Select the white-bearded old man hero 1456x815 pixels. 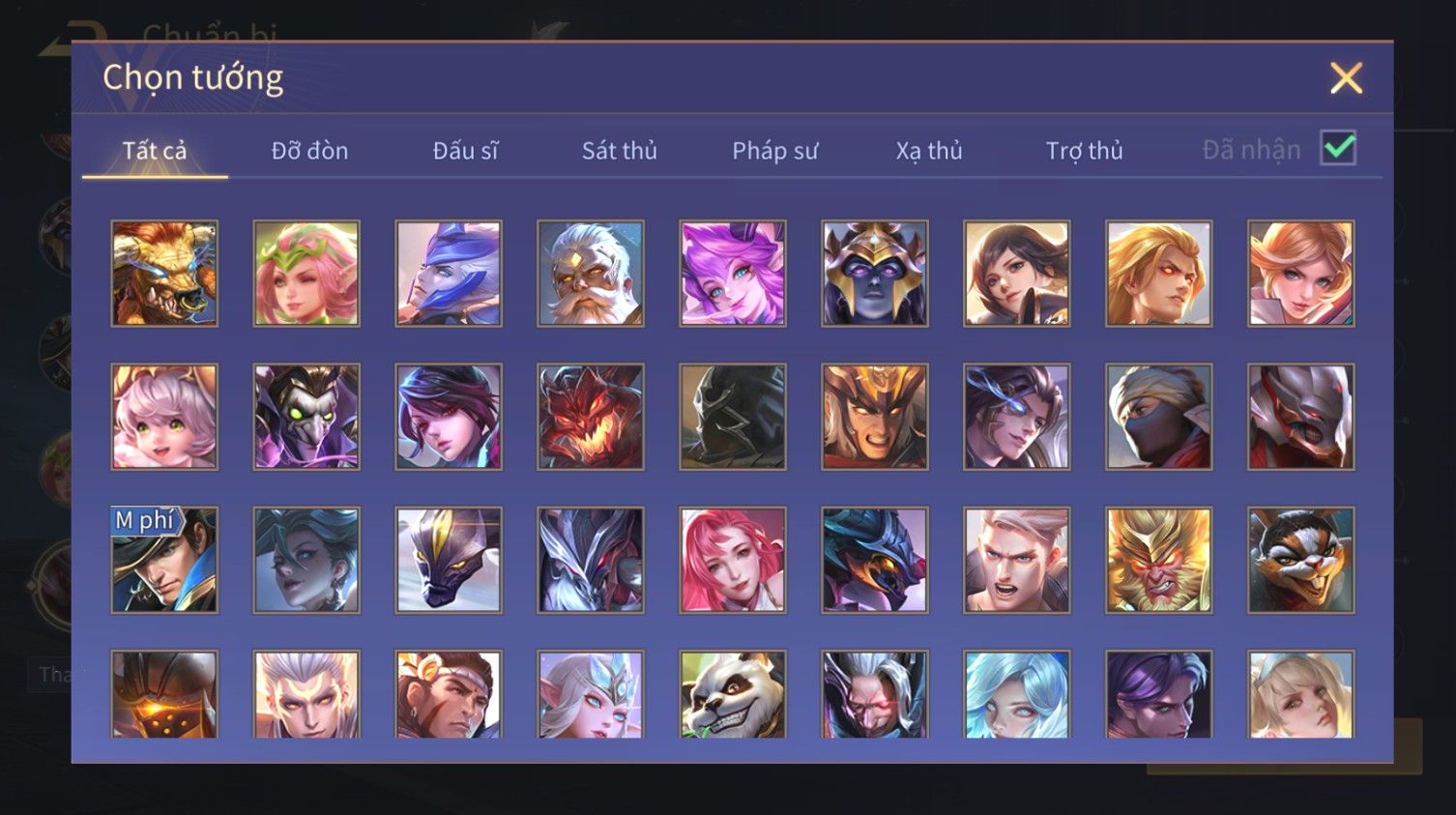click(591, 274)
